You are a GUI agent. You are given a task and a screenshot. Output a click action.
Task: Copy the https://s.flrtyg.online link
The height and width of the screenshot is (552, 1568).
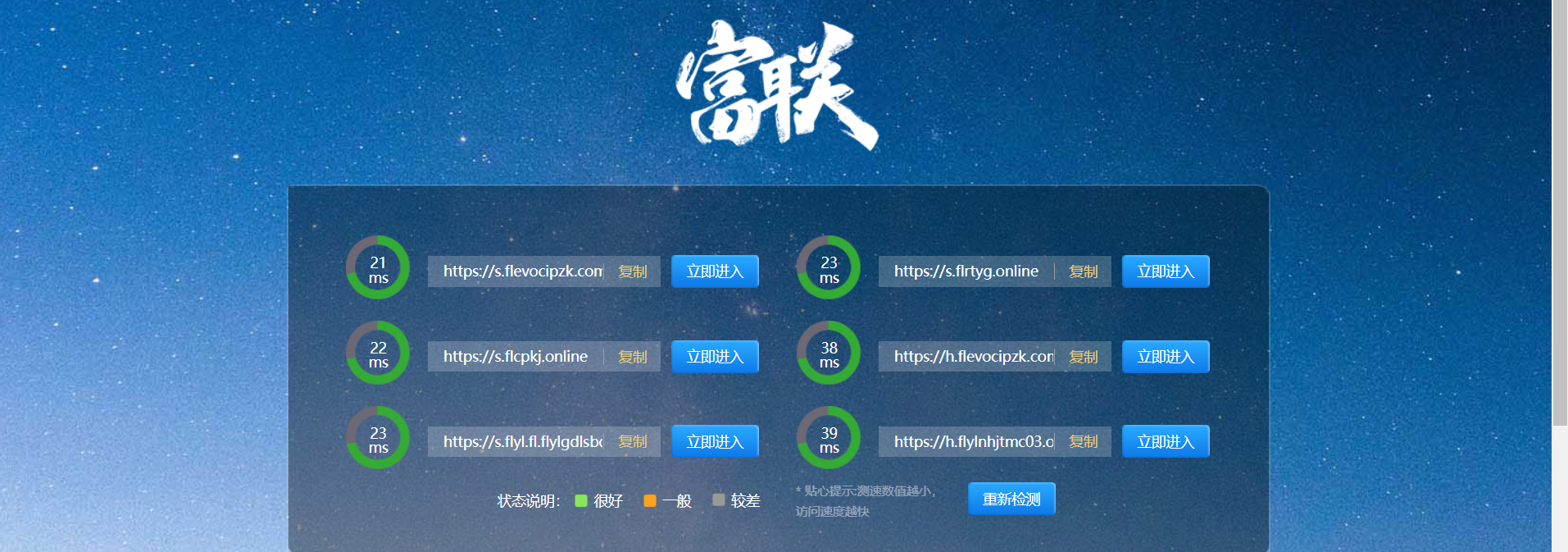(1084, 271)
